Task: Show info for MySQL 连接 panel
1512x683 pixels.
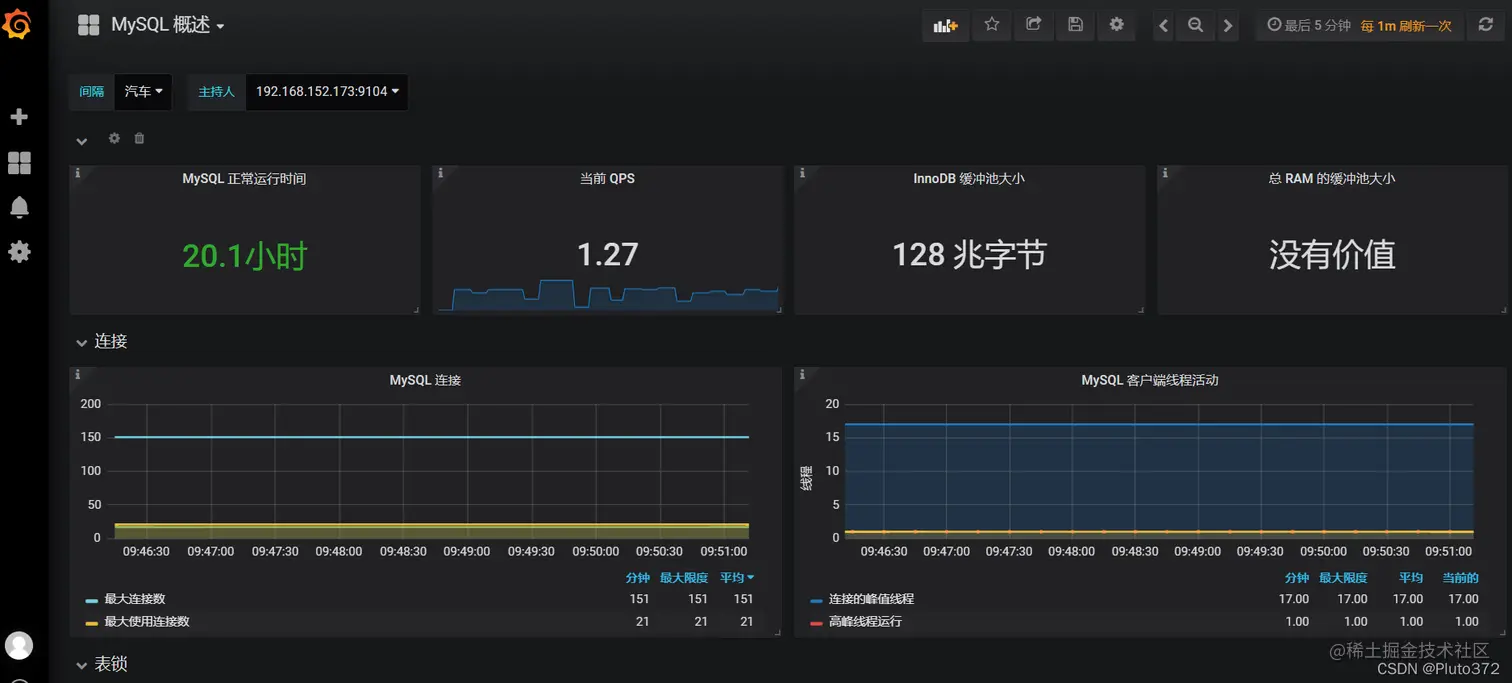Action: (x=77, y=374)
